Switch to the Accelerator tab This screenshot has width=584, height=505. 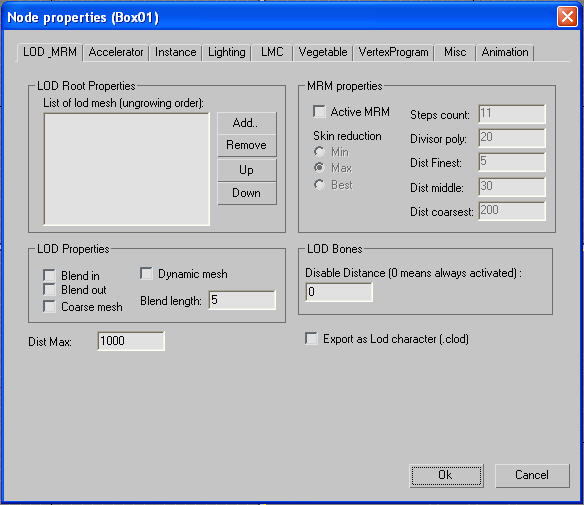tap(116, 52)
